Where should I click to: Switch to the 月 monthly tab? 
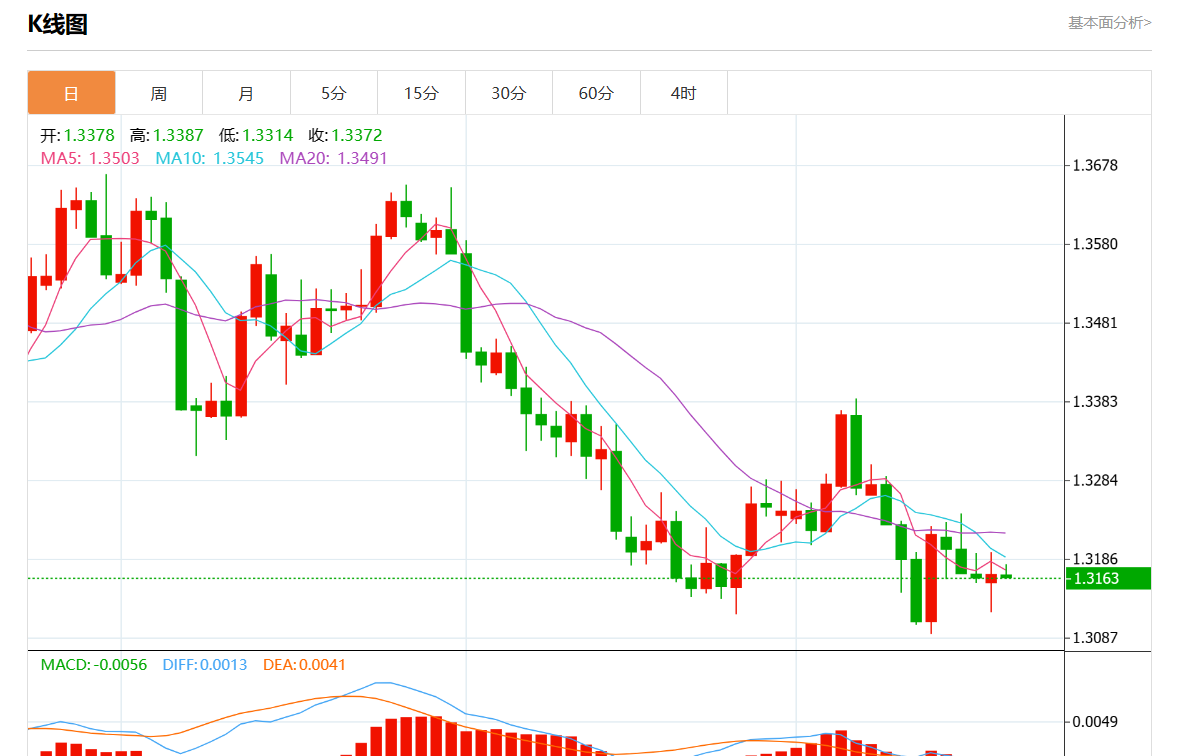(x=246, y=93)
